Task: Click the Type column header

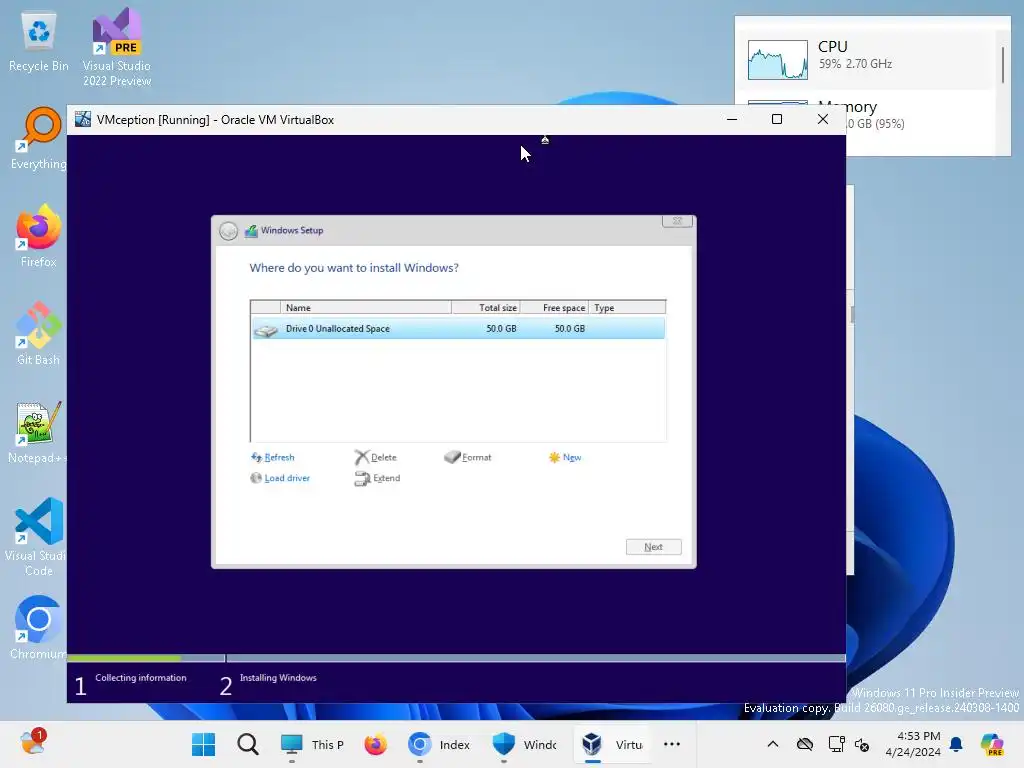Action: 627,308
